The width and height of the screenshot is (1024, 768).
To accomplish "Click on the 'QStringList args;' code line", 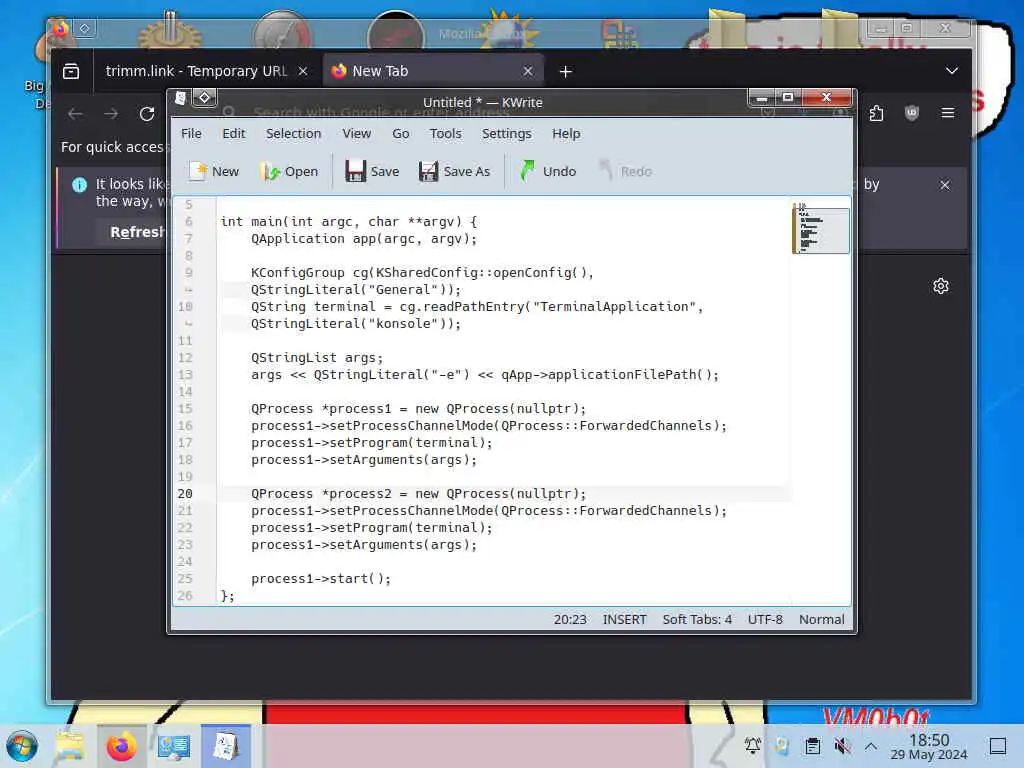I will [x=317, y=358].
